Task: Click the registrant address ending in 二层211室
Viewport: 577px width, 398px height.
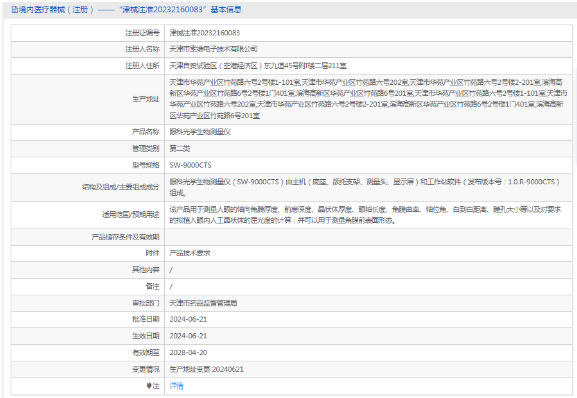Action: point(258,66)
